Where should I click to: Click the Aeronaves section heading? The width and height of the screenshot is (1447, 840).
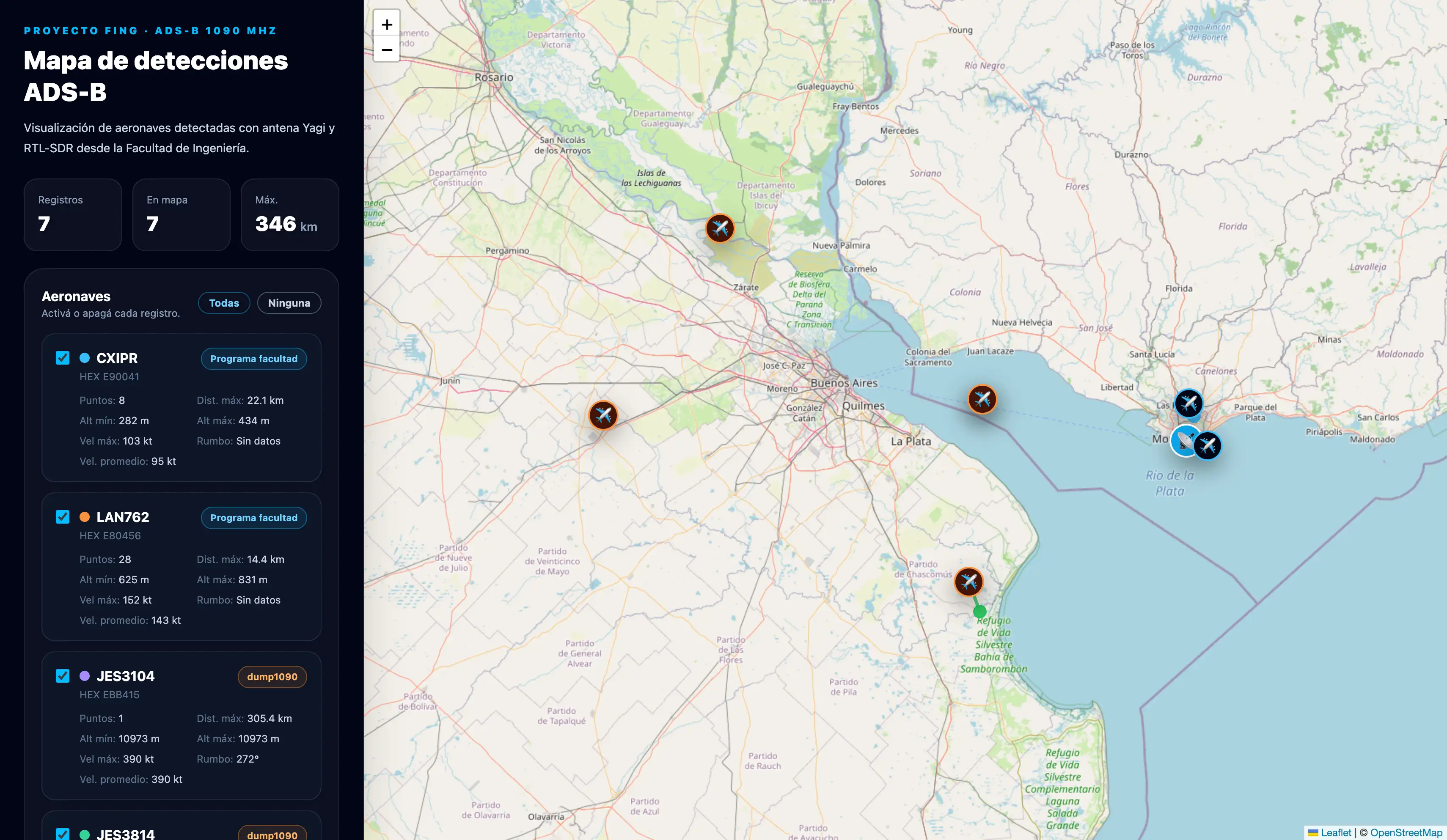point(76,296)
